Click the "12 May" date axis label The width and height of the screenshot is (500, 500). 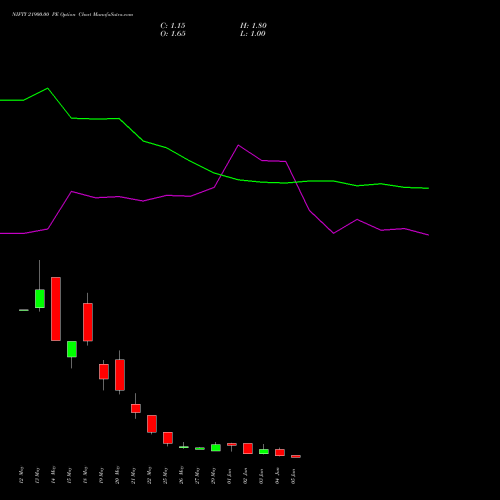(x=22, y=475)
